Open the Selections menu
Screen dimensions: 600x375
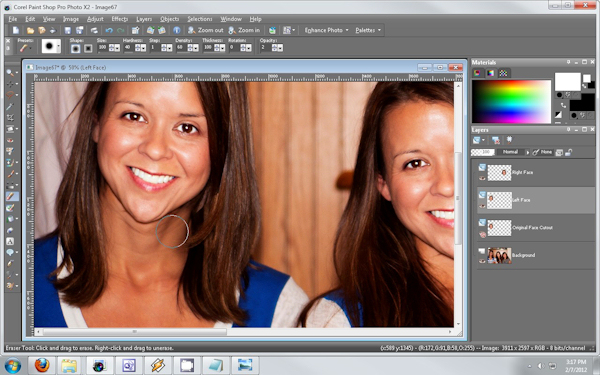tap(200, 19)
